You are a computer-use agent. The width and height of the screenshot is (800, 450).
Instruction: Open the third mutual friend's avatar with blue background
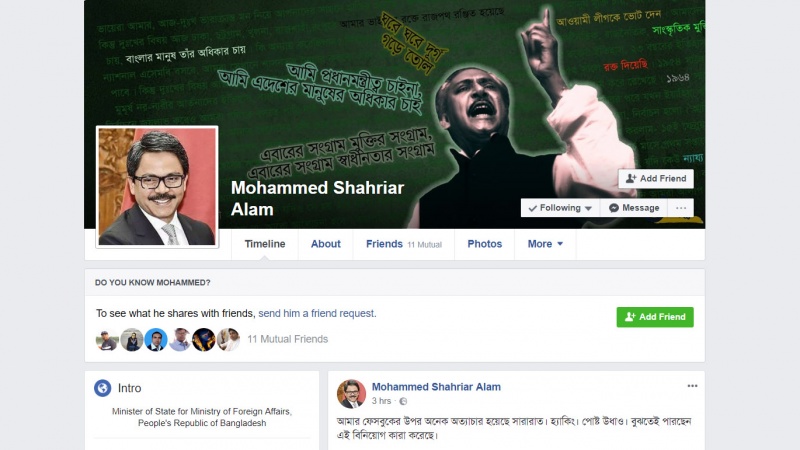[x=156, y=340]
